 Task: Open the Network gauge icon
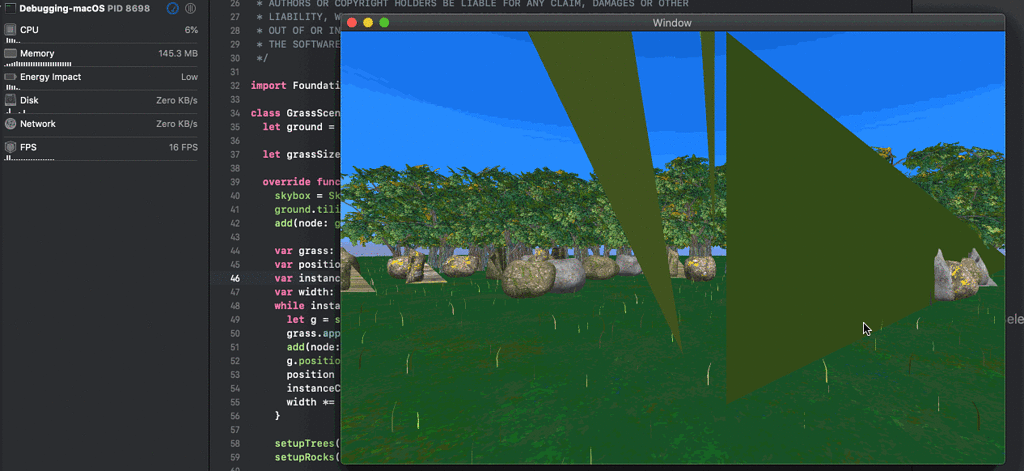point(10,124)
